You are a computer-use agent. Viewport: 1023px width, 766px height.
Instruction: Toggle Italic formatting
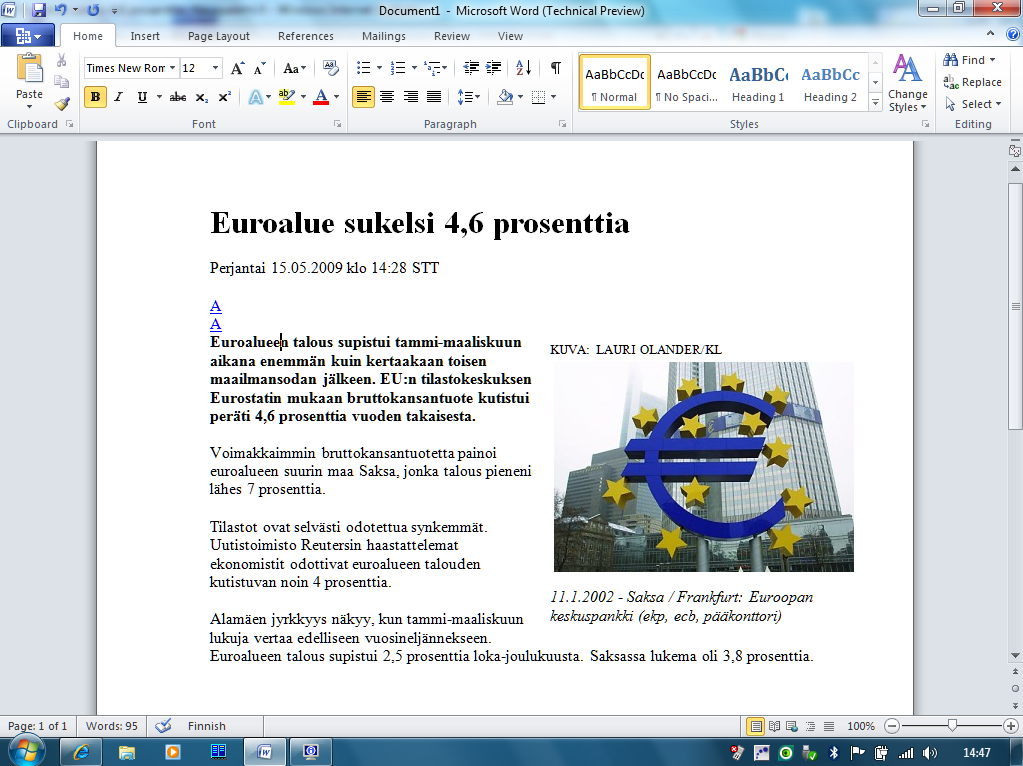(118, 97)
